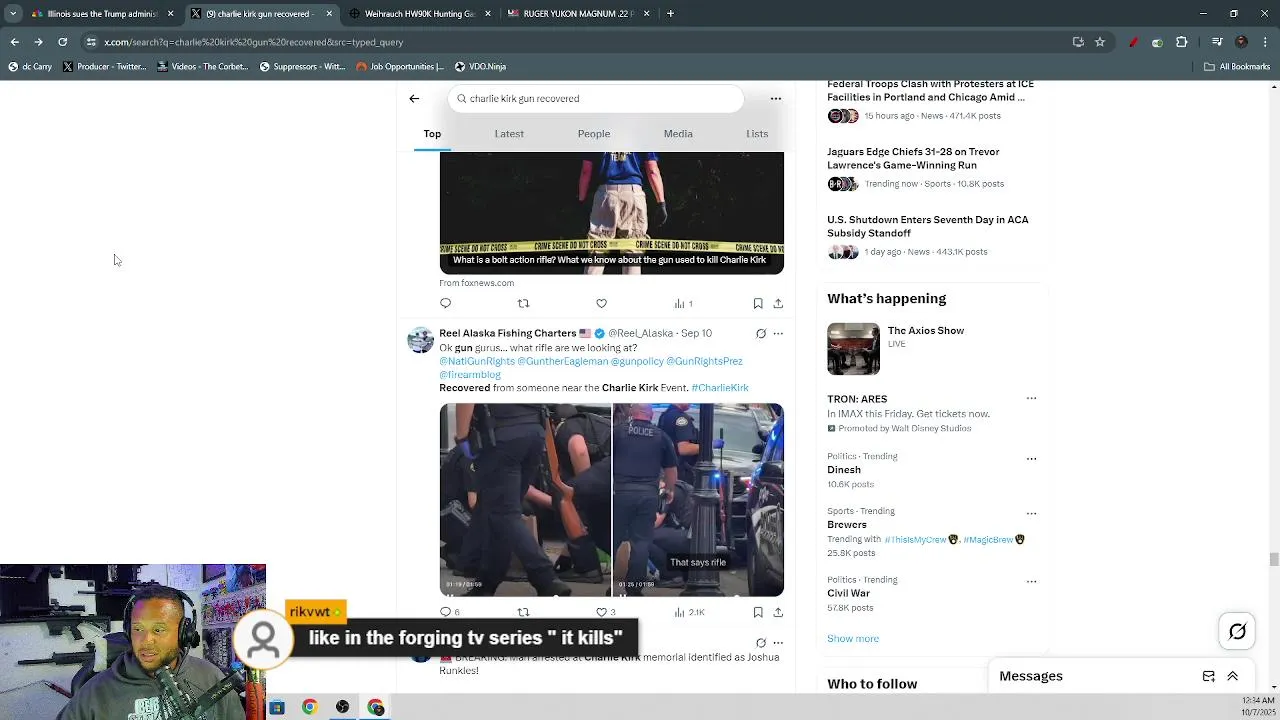The width and height of the screenshot is (1280, 720).
Task: Switch to the Media tab
Action: pos(678,134)
